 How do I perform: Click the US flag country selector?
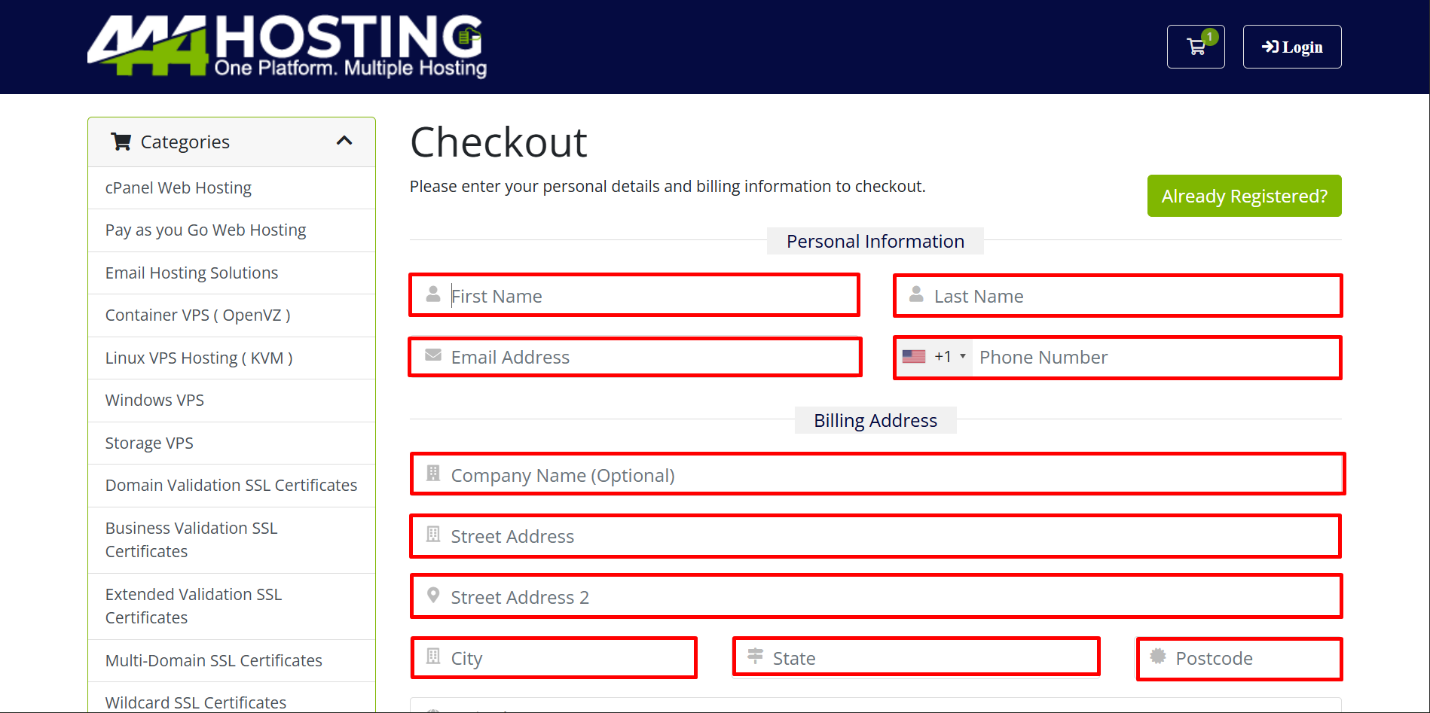[914, 357]
